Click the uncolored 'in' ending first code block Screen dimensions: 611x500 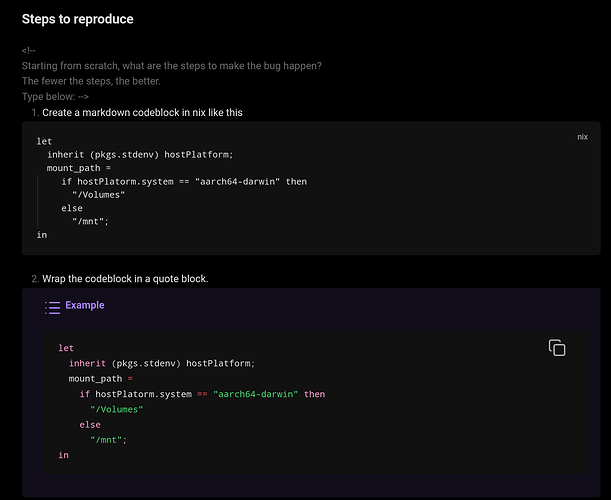[x=42, y=235]
